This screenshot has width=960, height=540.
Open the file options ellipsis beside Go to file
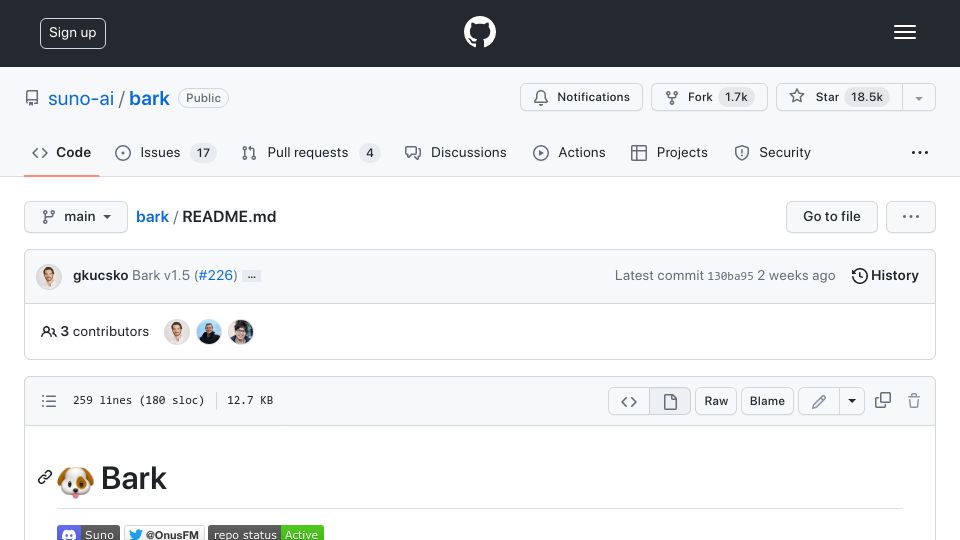(910, 217)
